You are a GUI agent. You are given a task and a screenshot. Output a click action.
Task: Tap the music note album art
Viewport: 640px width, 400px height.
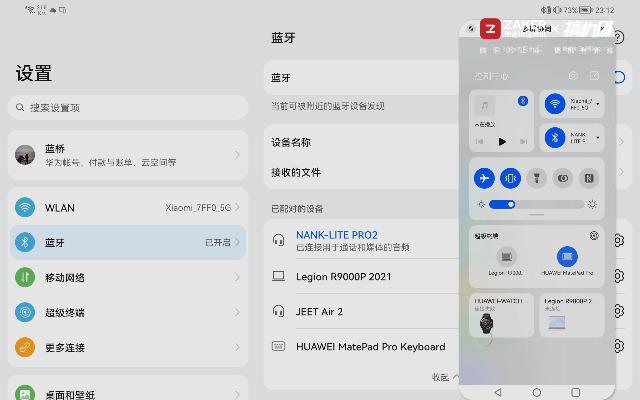tap(484, 106)
